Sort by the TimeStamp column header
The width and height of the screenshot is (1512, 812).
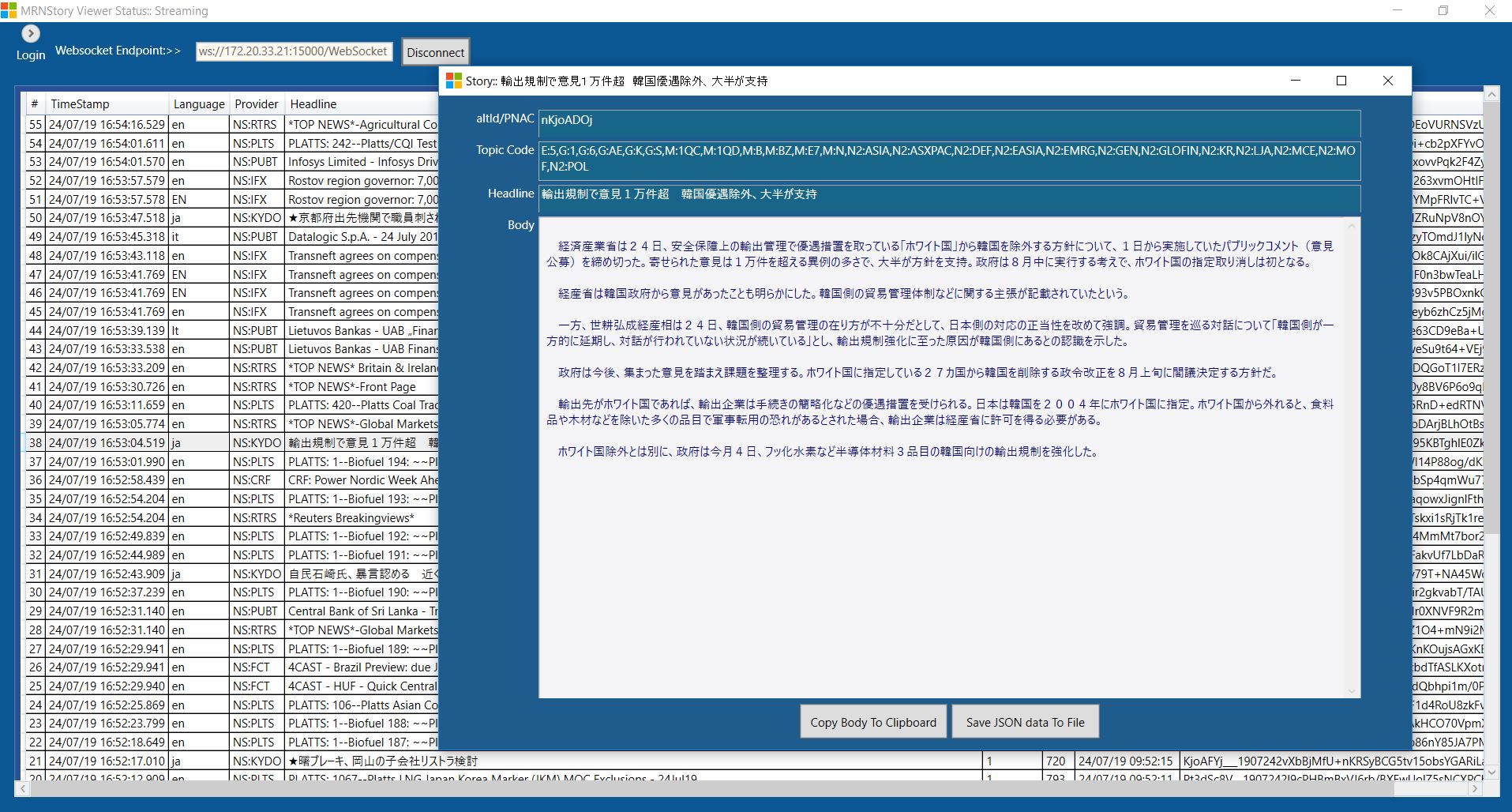[x=107, y=104]
